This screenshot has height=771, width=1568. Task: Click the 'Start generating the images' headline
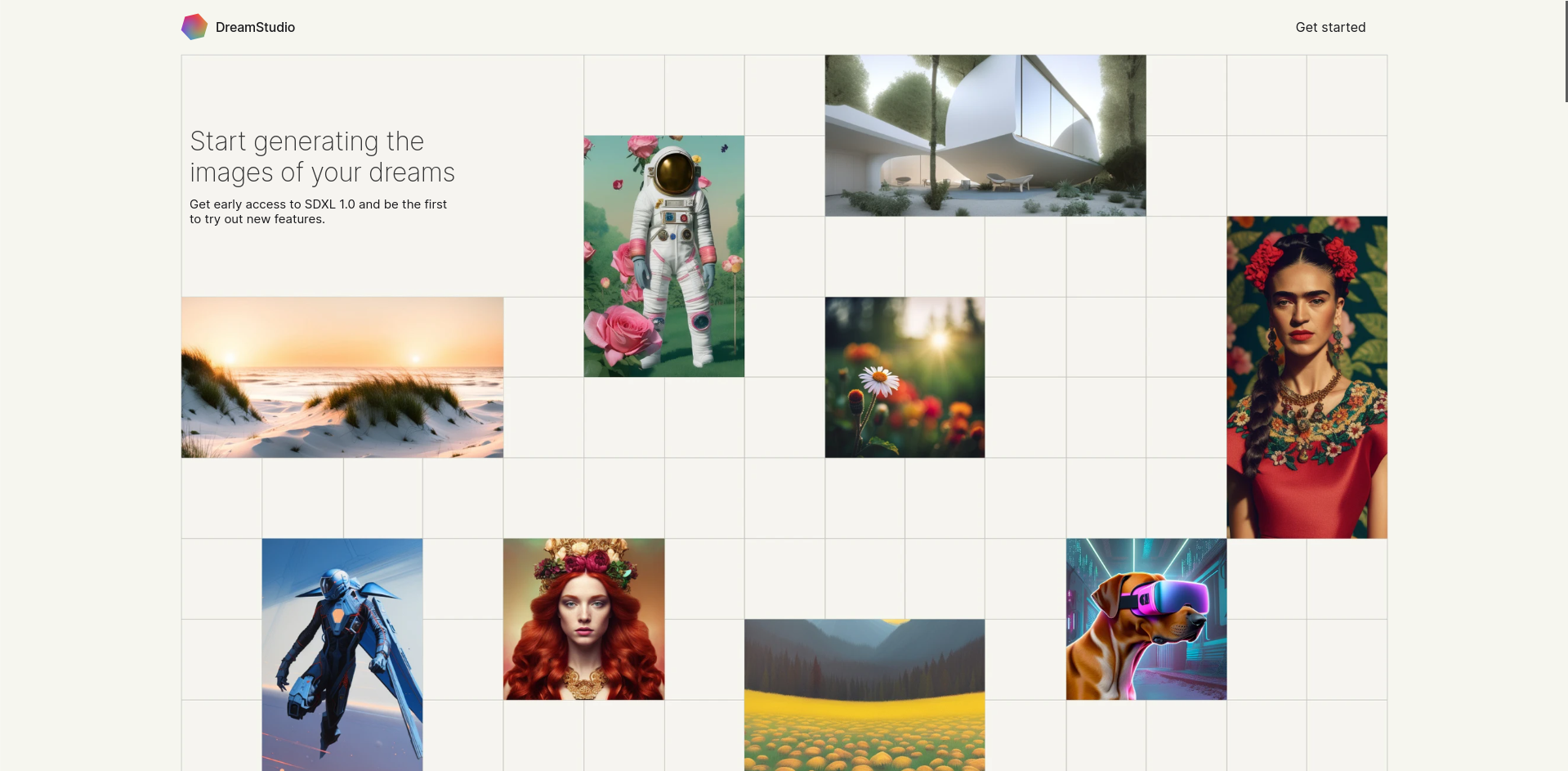322,156
